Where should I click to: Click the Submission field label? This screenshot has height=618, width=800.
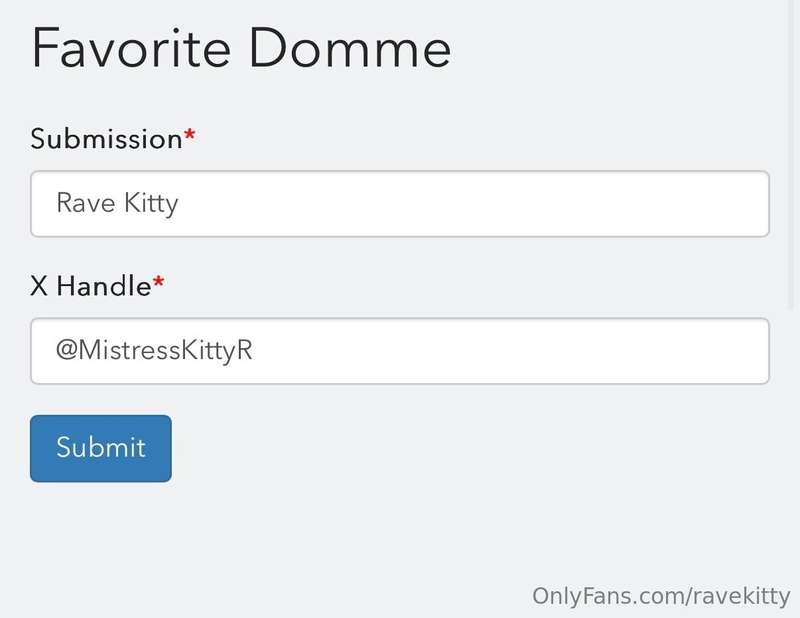coord(105,139)
